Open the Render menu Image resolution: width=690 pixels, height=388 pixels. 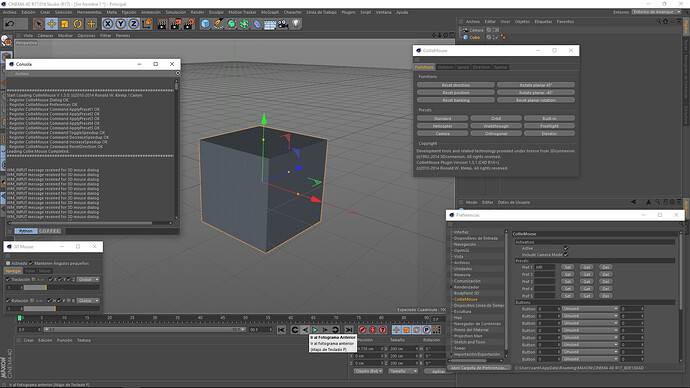tap(197, 12)
